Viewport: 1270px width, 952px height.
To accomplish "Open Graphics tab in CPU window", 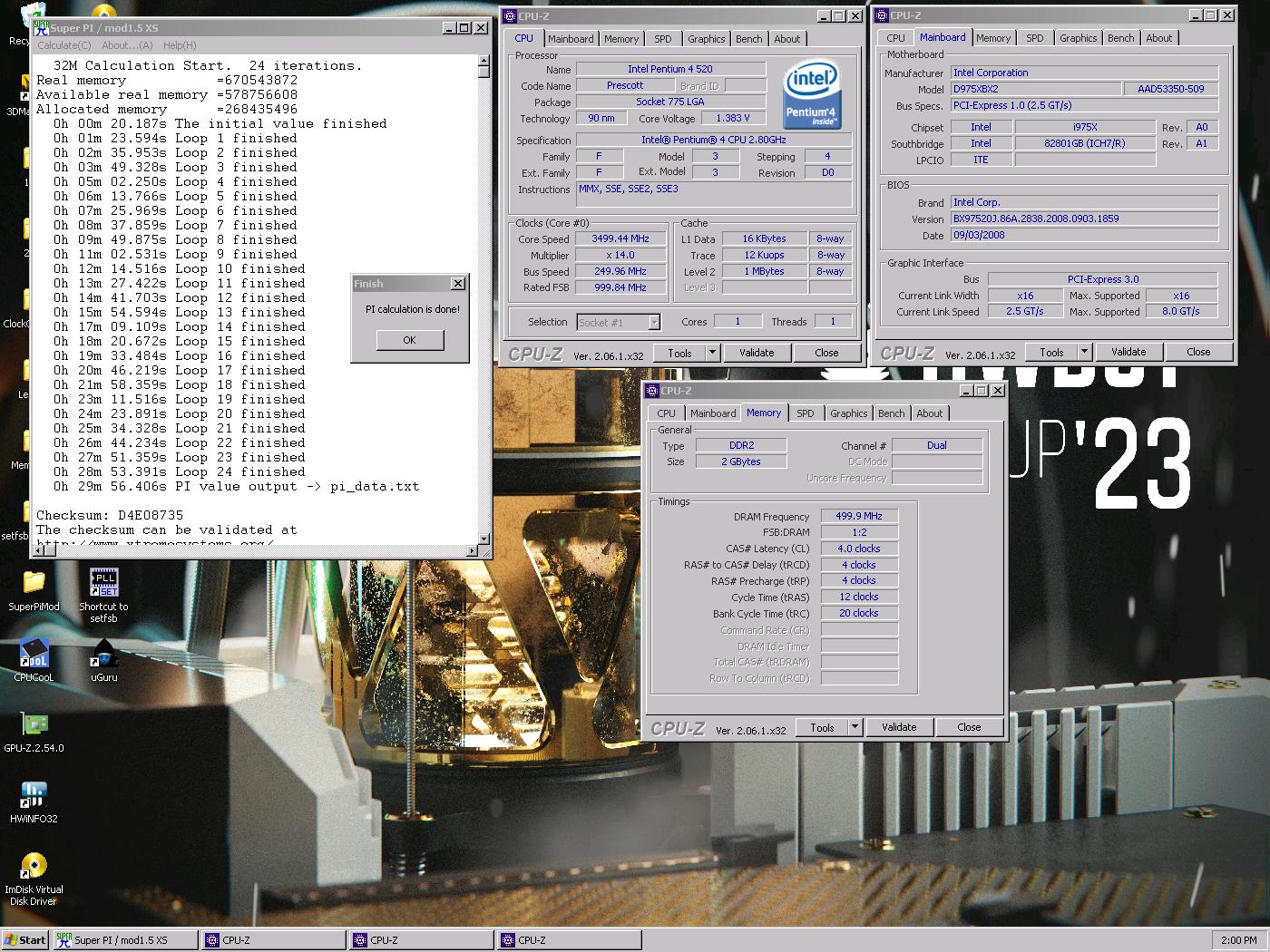I will tap(706, 39).
